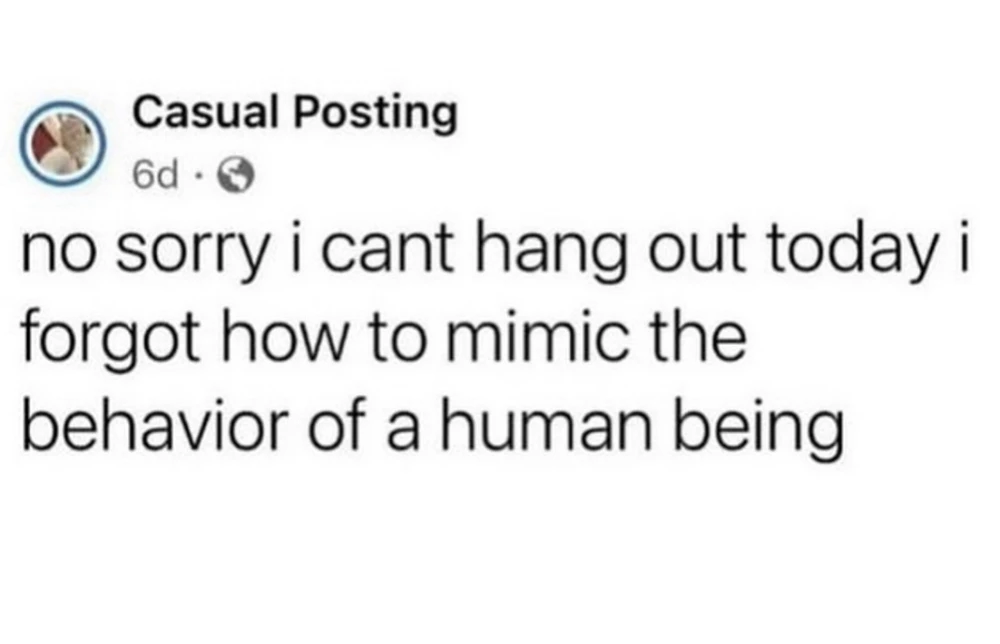The height and width of the screenshot is (644, 1000).
Task: Click the word of in last line
Action: tap(337, 423)
